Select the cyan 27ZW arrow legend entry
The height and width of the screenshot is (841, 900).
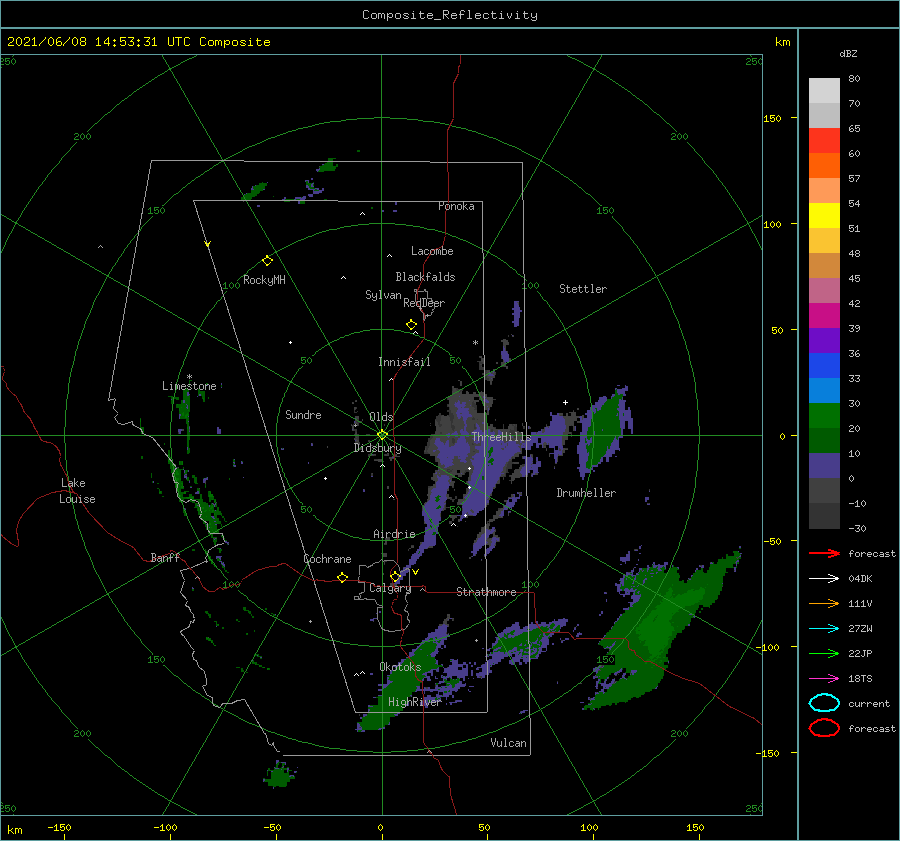824,629
